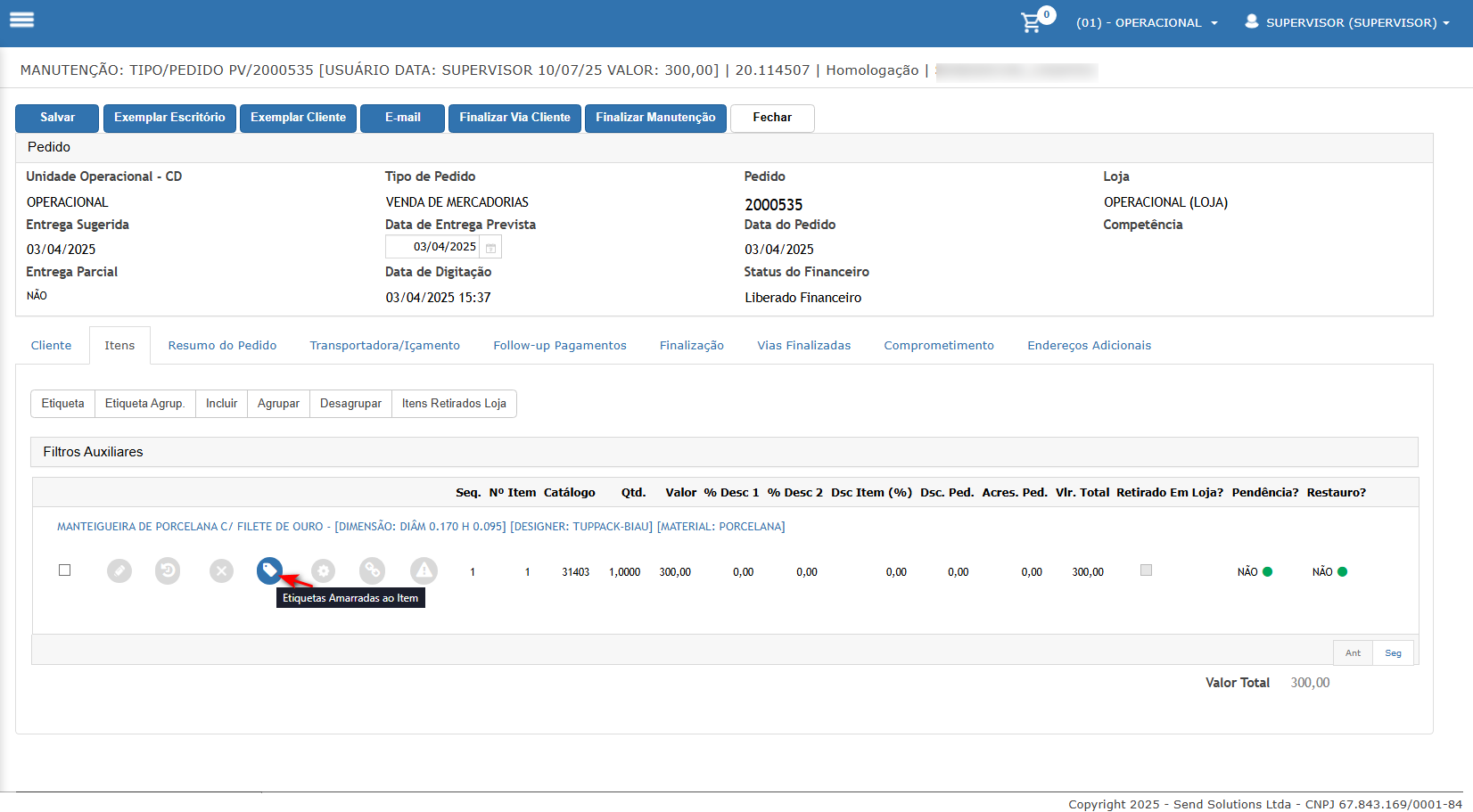This screenshot has height=812, width=1473.
Task: Click the cancel X icon in item row
Action: pos(221,570)
